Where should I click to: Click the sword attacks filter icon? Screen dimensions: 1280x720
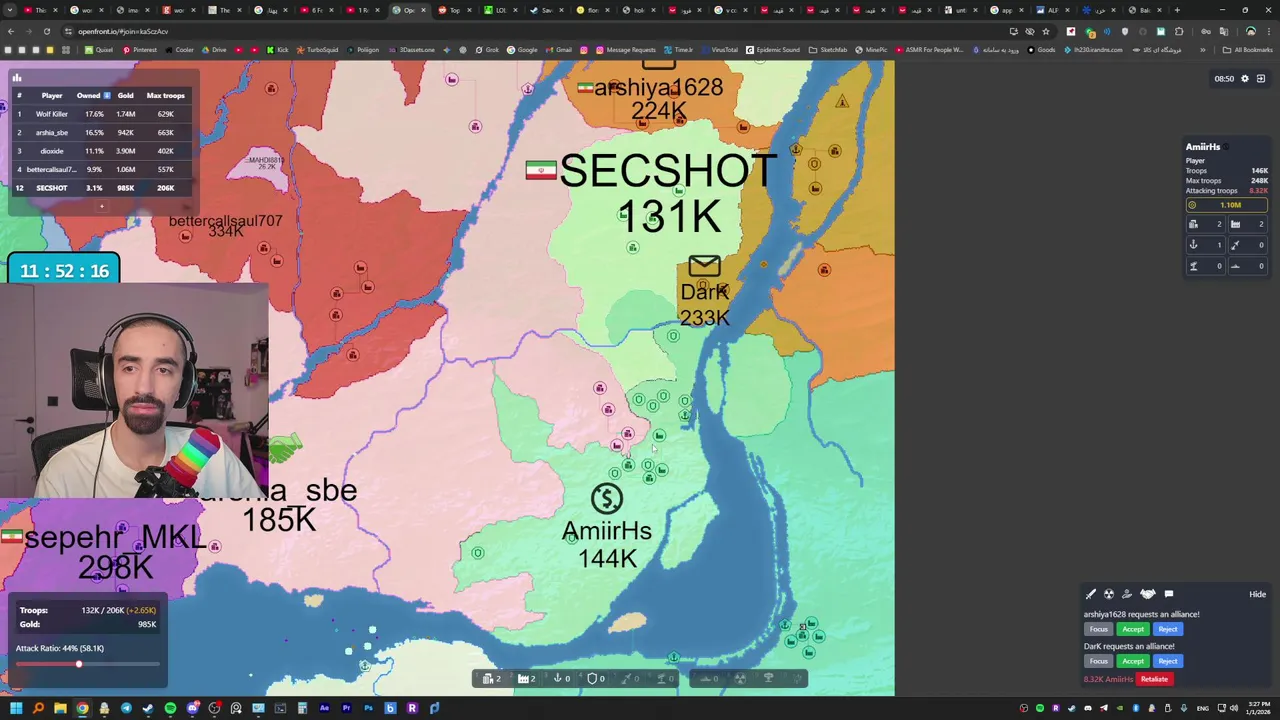click(x=1091, y=594)
